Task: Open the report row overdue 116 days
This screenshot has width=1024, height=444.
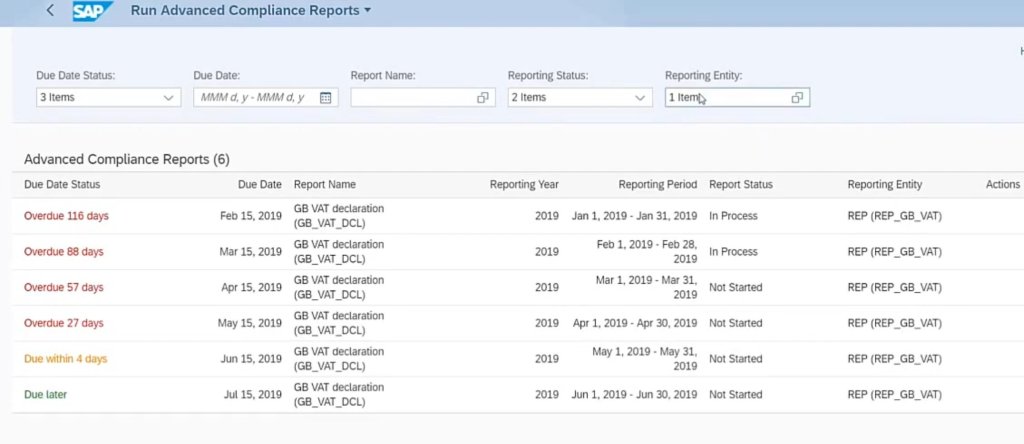Action: (64, 216)
